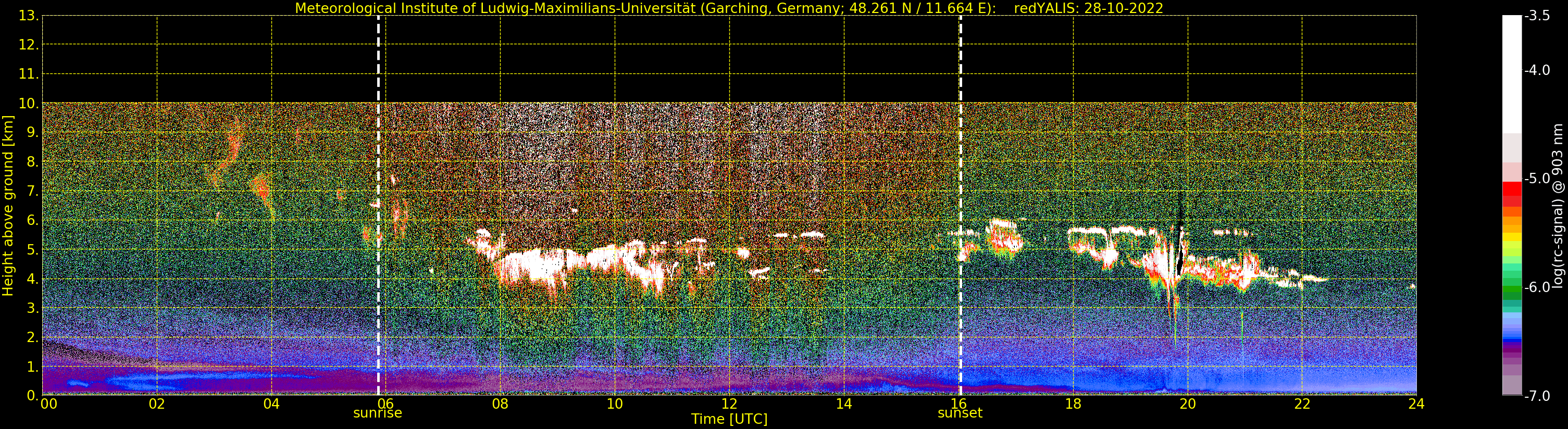
Task: Pick the red segment of the colorbar
Action: (1512, 188)
